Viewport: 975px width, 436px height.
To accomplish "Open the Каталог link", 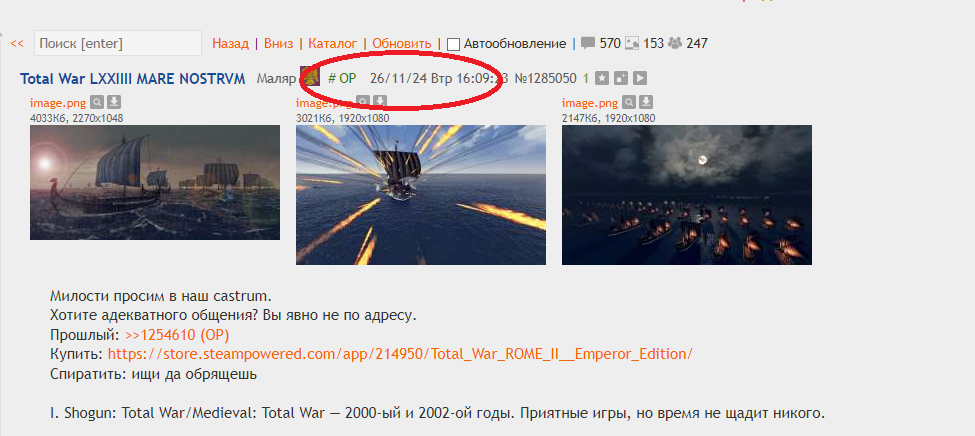I will click(333, 44).
